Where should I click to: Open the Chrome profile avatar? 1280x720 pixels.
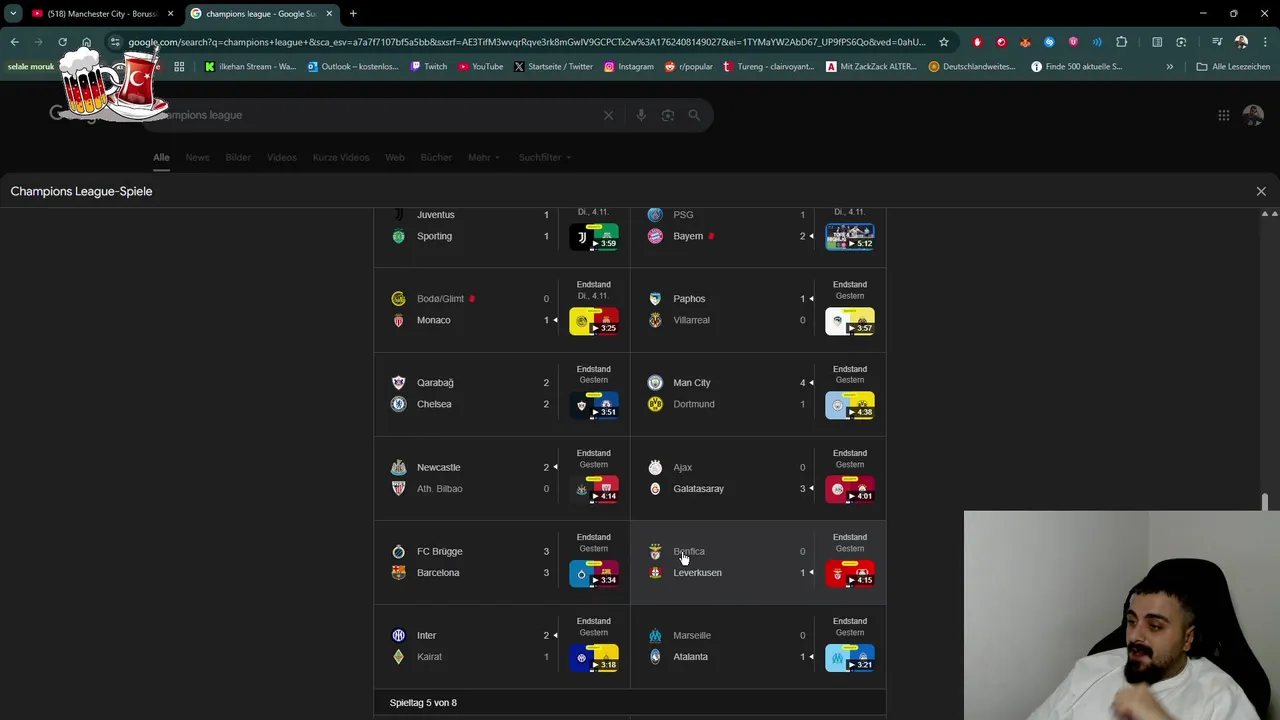pos(1241,42)
